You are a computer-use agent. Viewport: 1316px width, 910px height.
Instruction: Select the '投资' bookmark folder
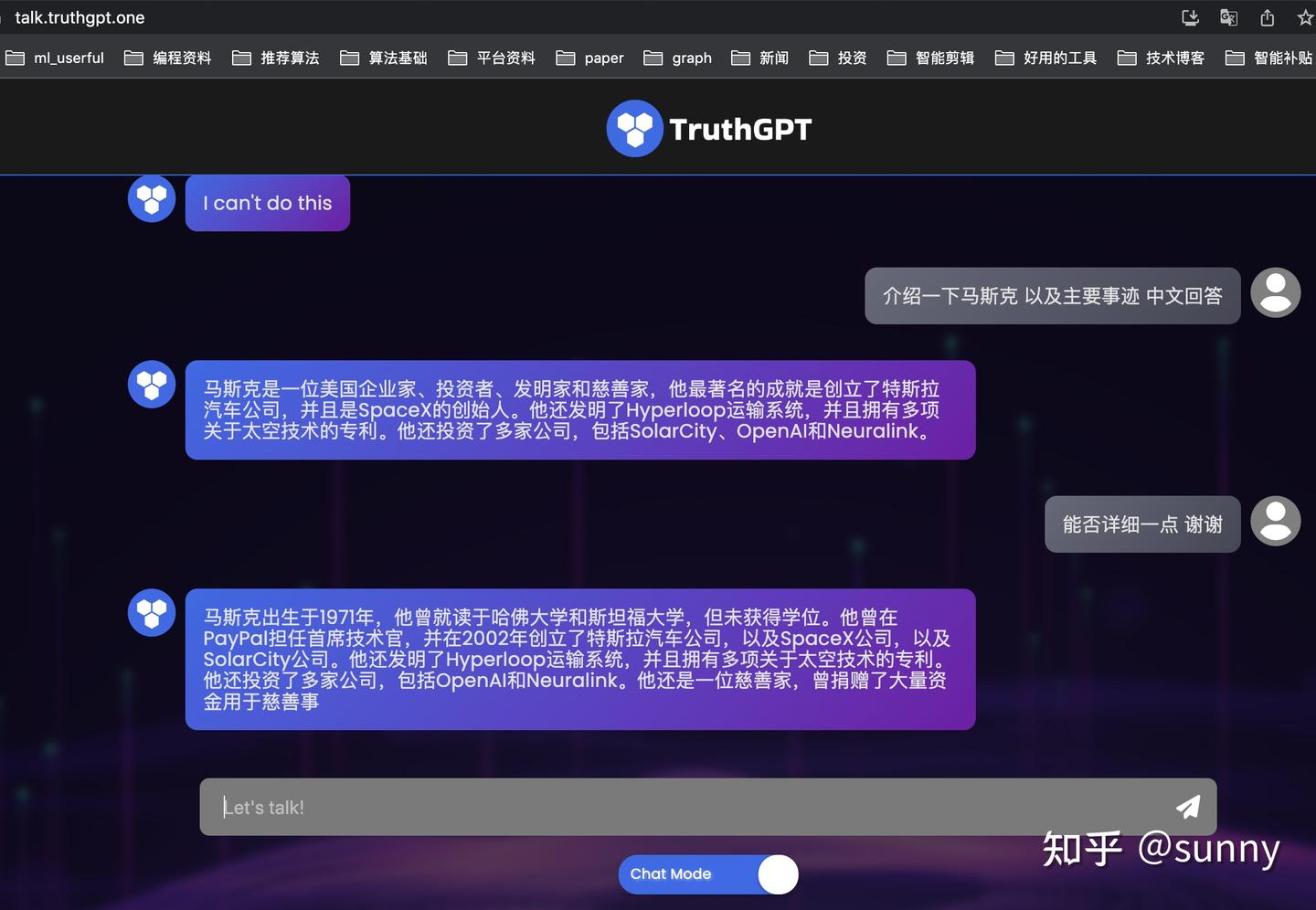tap(853, 58)
